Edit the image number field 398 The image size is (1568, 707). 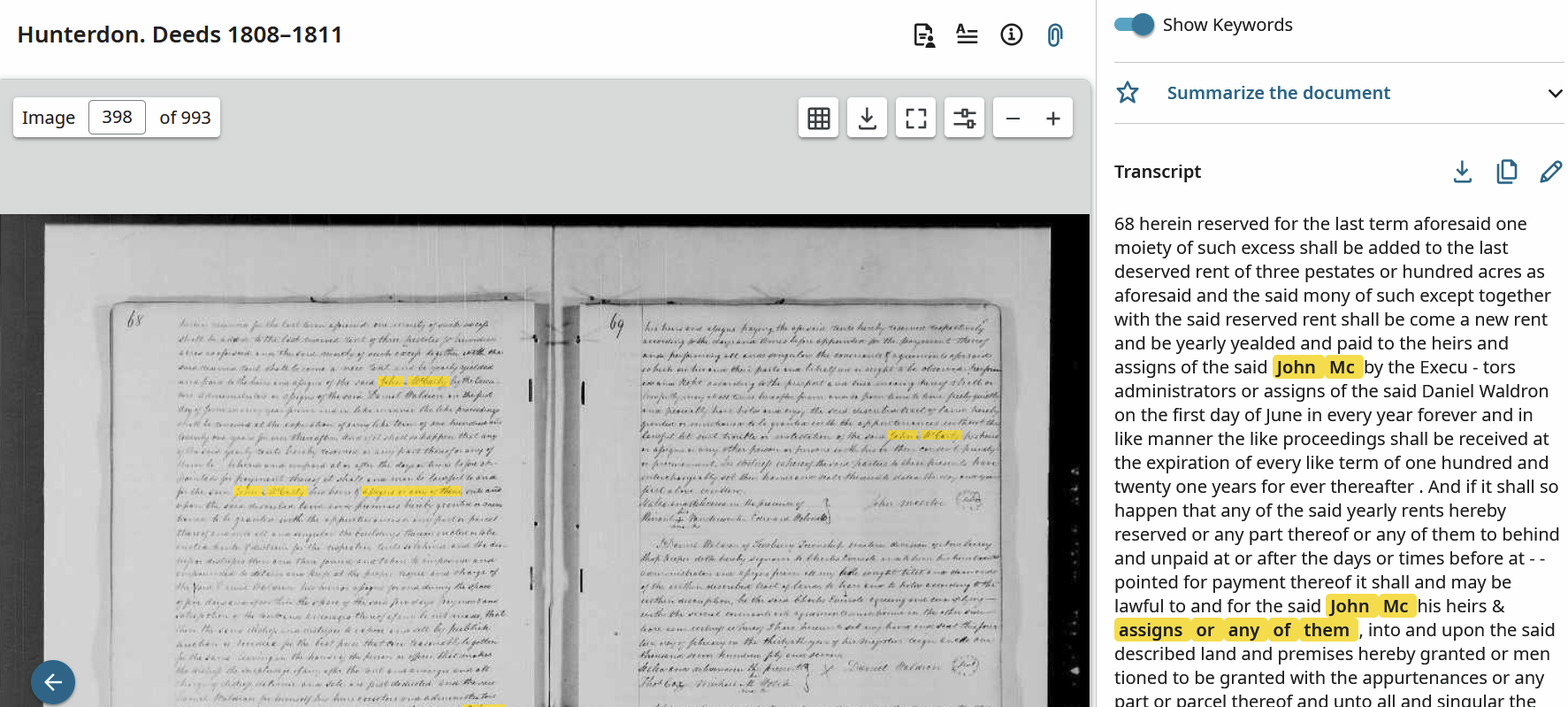[x=117, y=117]
